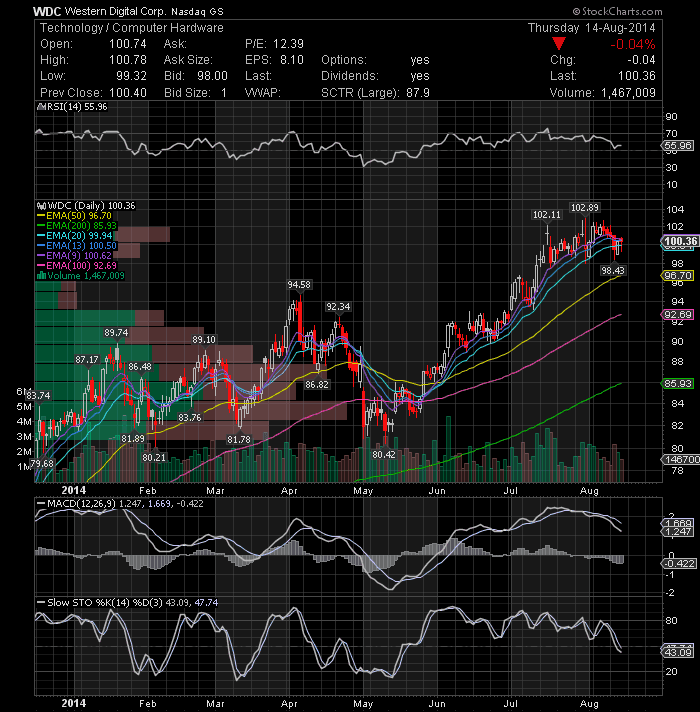Screen dimensions: 700x712
Task: Click the -0.422 MACD histogram axis tag
Action: [679, 564]
